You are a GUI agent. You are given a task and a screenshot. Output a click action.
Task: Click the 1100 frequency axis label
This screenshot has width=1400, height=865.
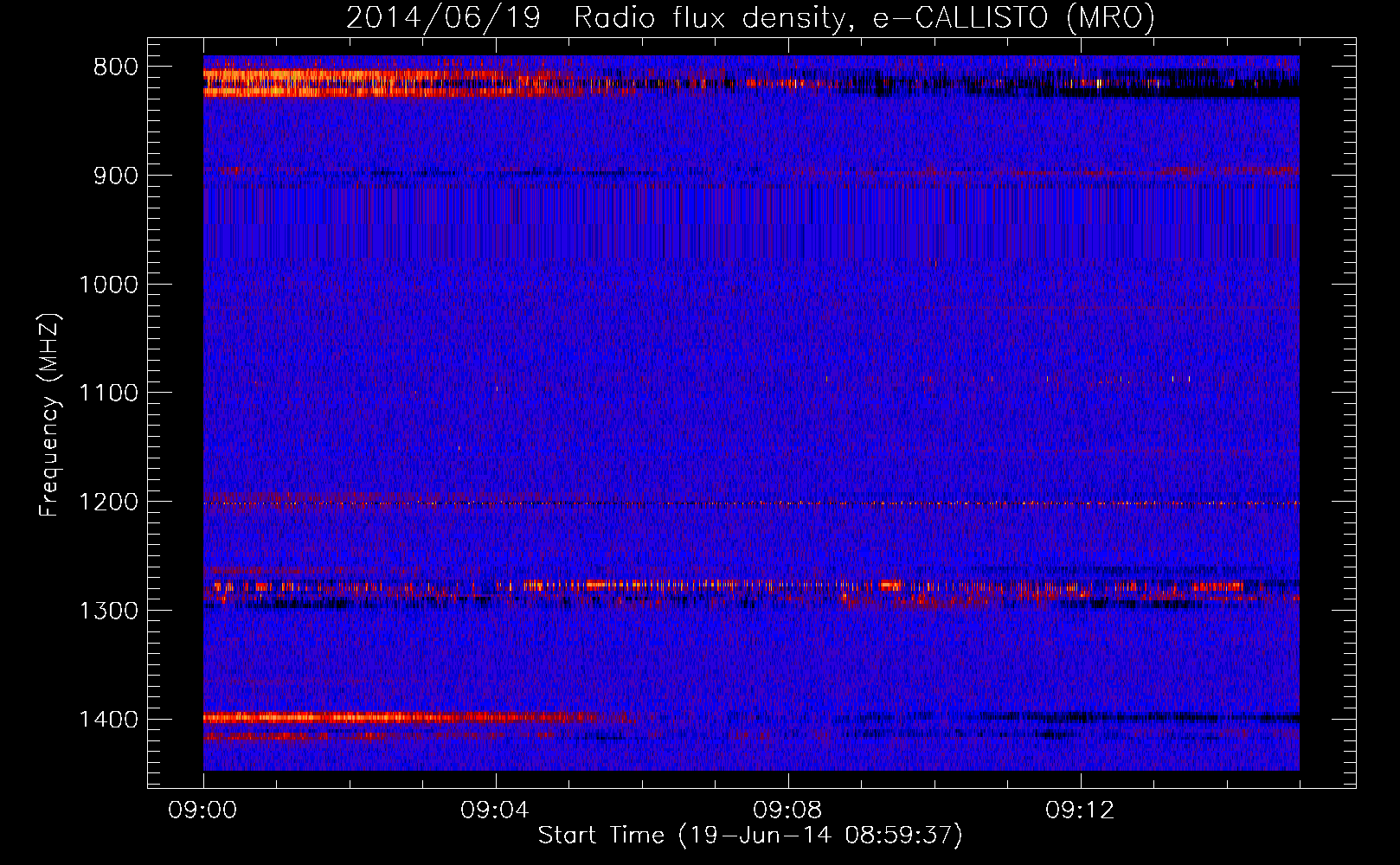coord(108,394)
